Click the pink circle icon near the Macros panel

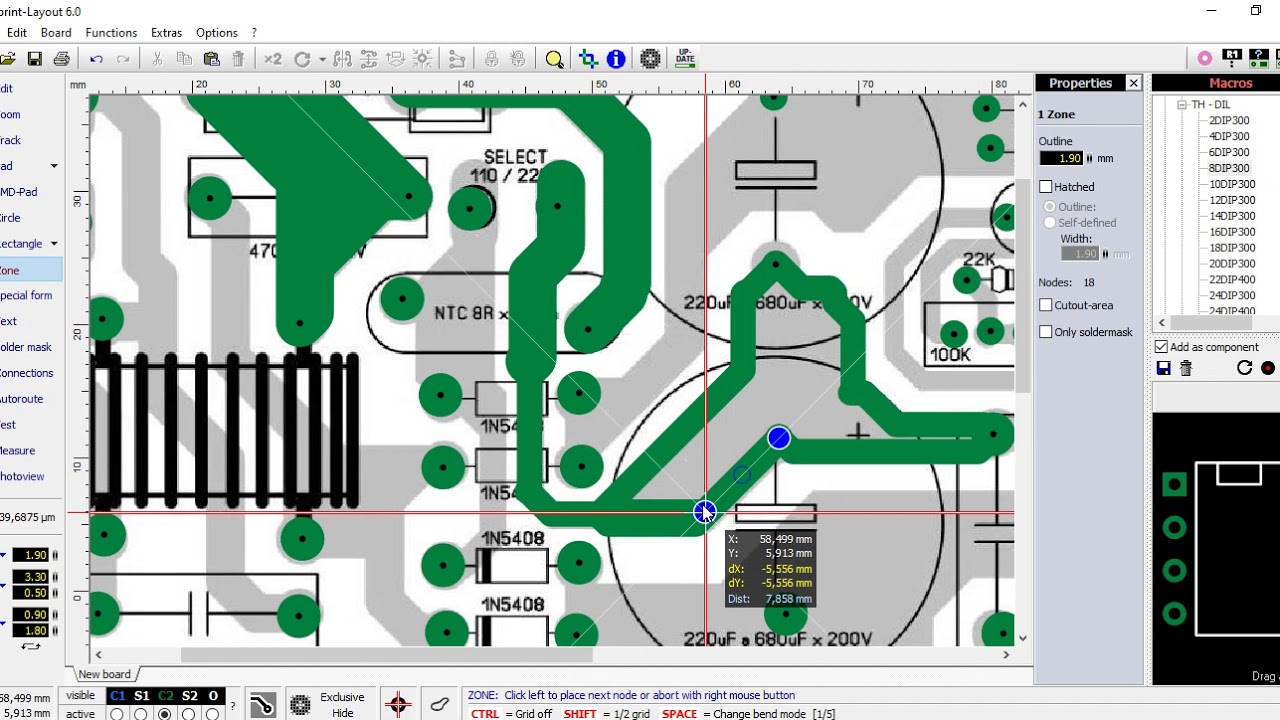coord(1205,58)
